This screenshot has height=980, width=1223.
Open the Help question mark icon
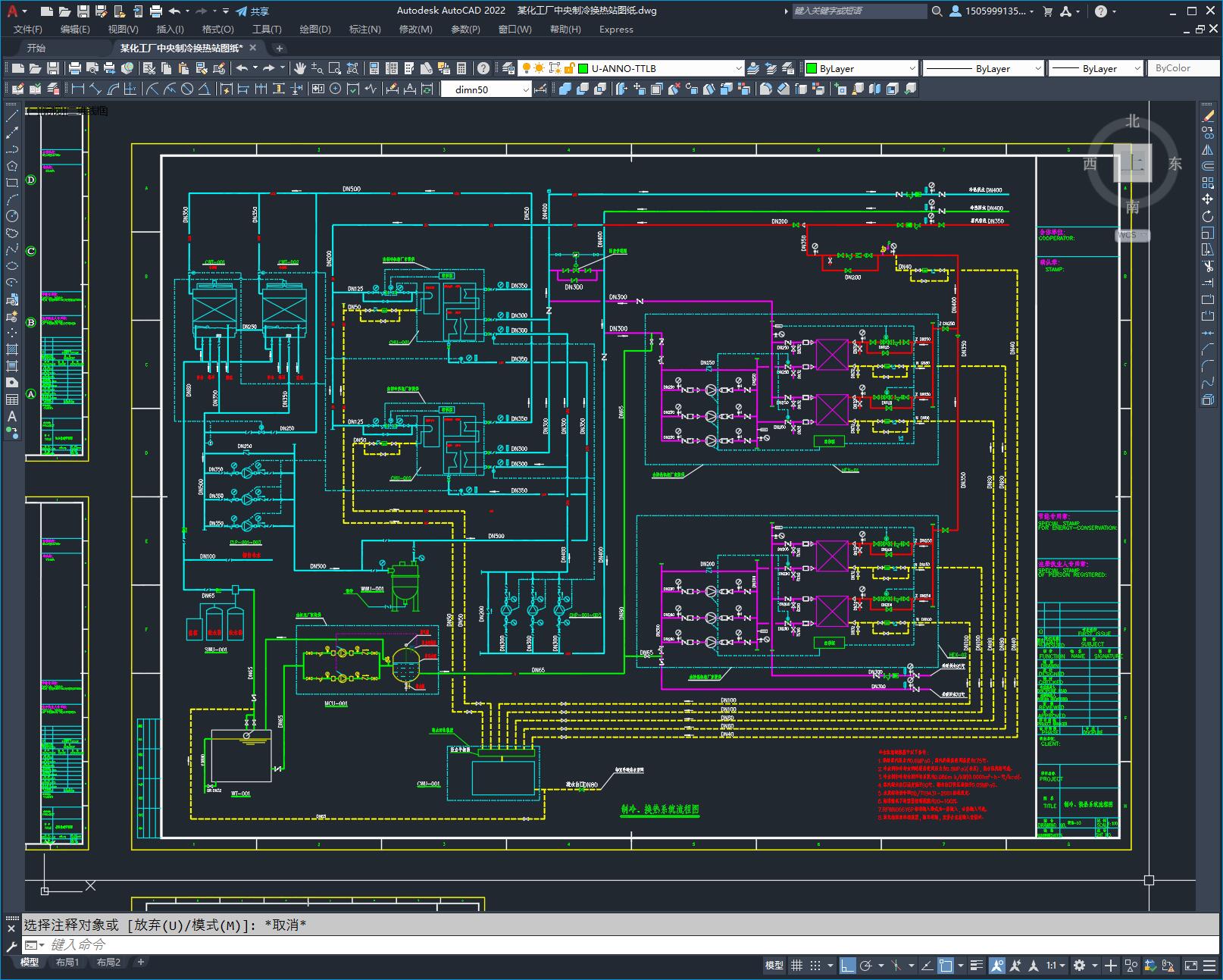[483, 68]
